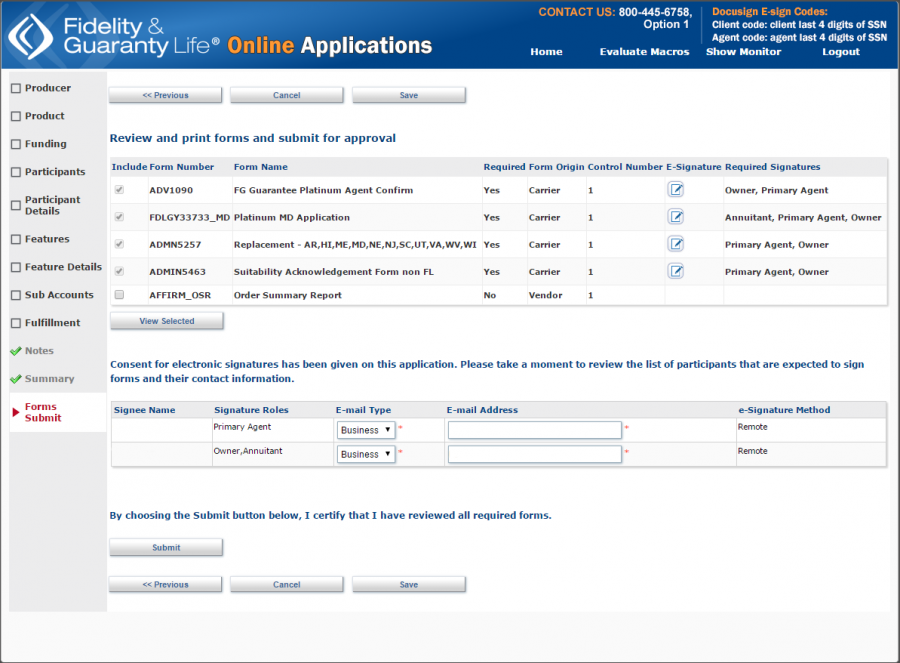Click the green checkmark beside Summary
This screenshot has width=900, height=663.
(16, 379)
